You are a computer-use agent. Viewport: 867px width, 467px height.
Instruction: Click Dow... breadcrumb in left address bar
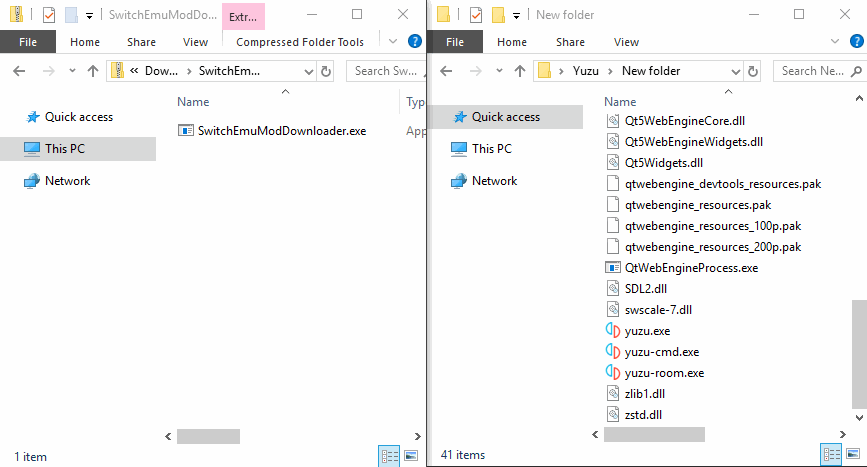click(161, 71)
